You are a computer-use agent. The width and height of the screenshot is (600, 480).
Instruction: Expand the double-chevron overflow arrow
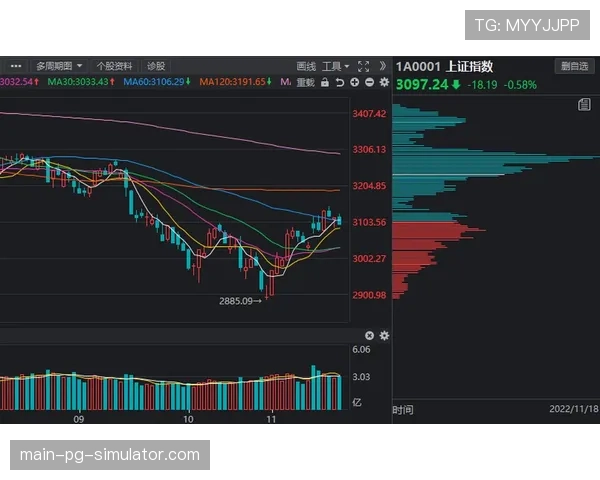(383, 66)
